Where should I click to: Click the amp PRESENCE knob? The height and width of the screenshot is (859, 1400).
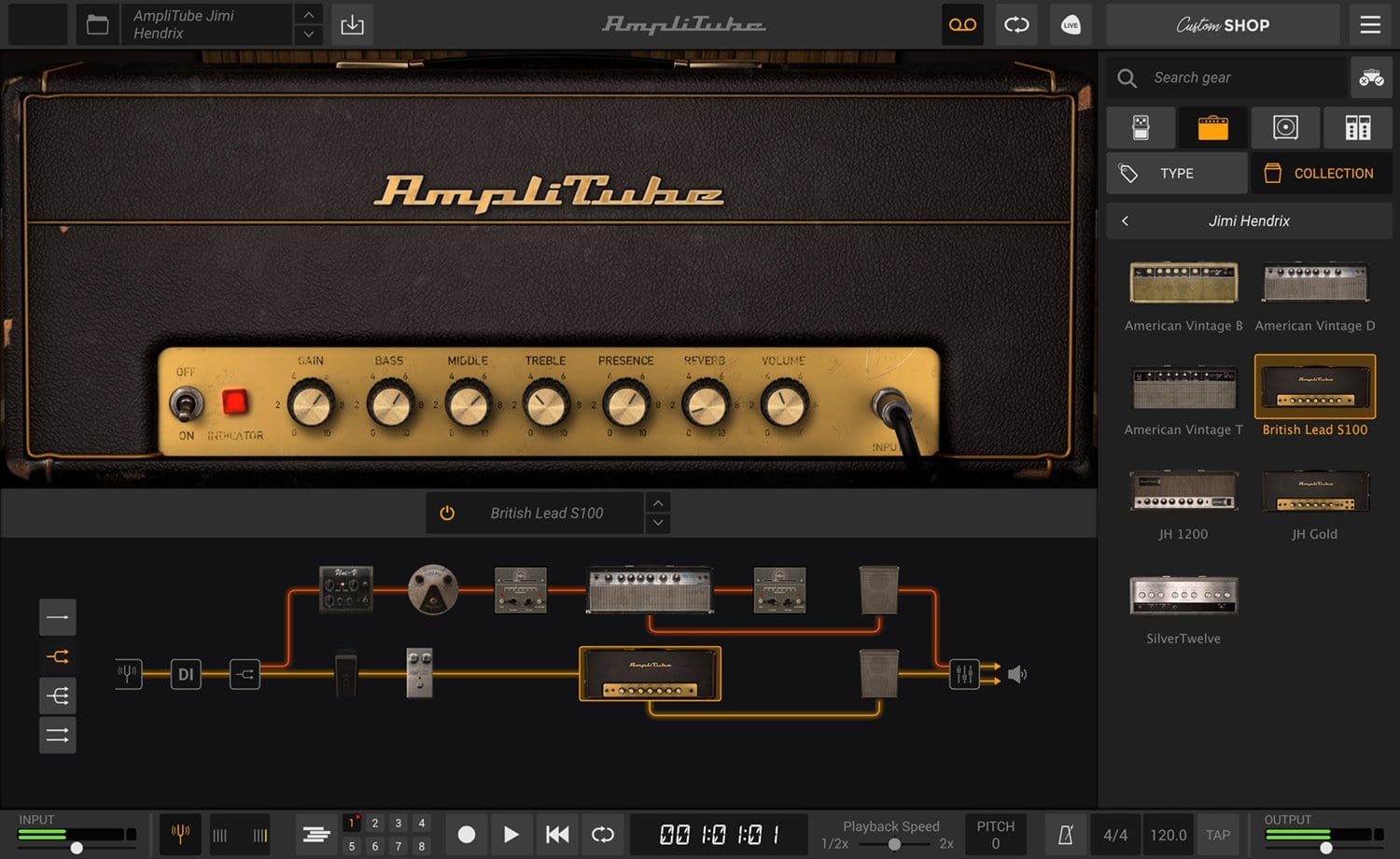coord(625,403)
